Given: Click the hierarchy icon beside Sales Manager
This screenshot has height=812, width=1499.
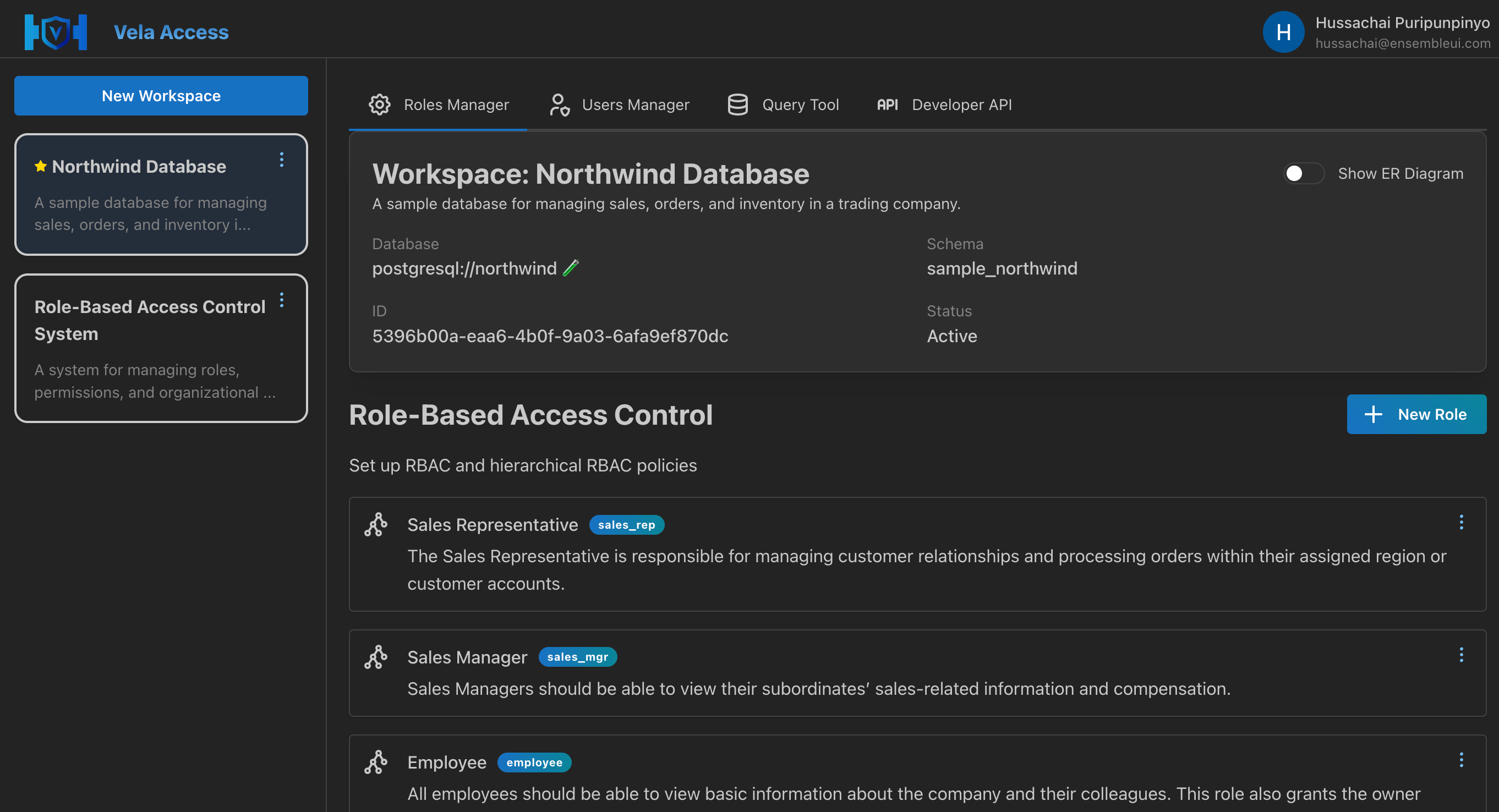Looking at the screenshot, I should (376, 656).
